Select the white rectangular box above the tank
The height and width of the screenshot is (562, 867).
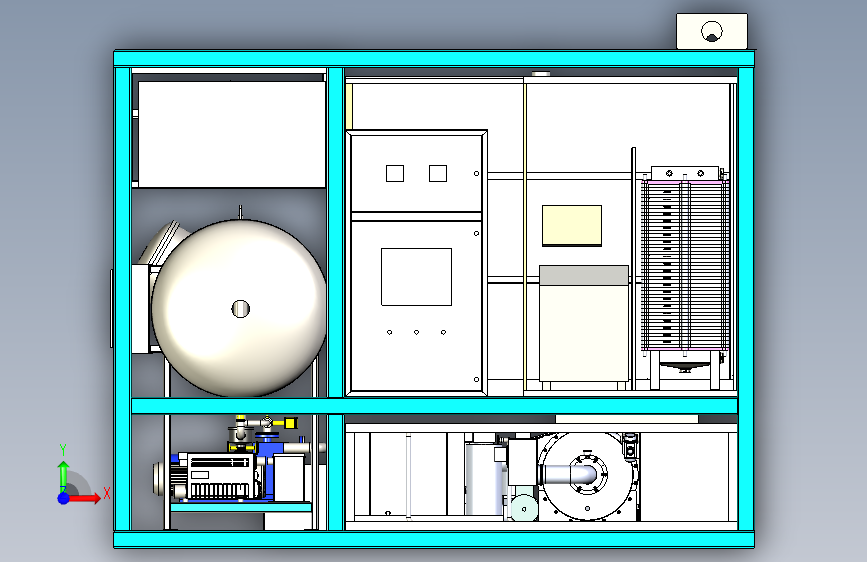pyautogui.click(x=231, y=134)
